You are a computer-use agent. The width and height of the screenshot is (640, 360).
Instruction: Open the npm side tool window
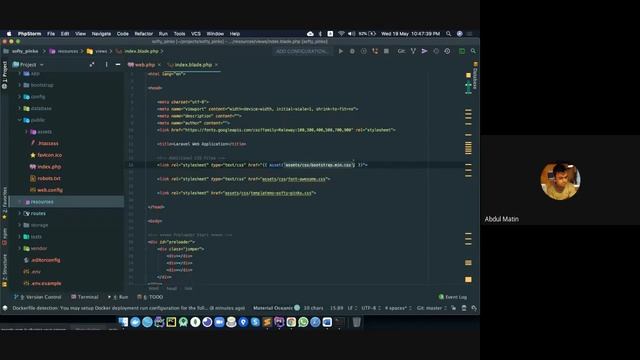tap(4, 236)
